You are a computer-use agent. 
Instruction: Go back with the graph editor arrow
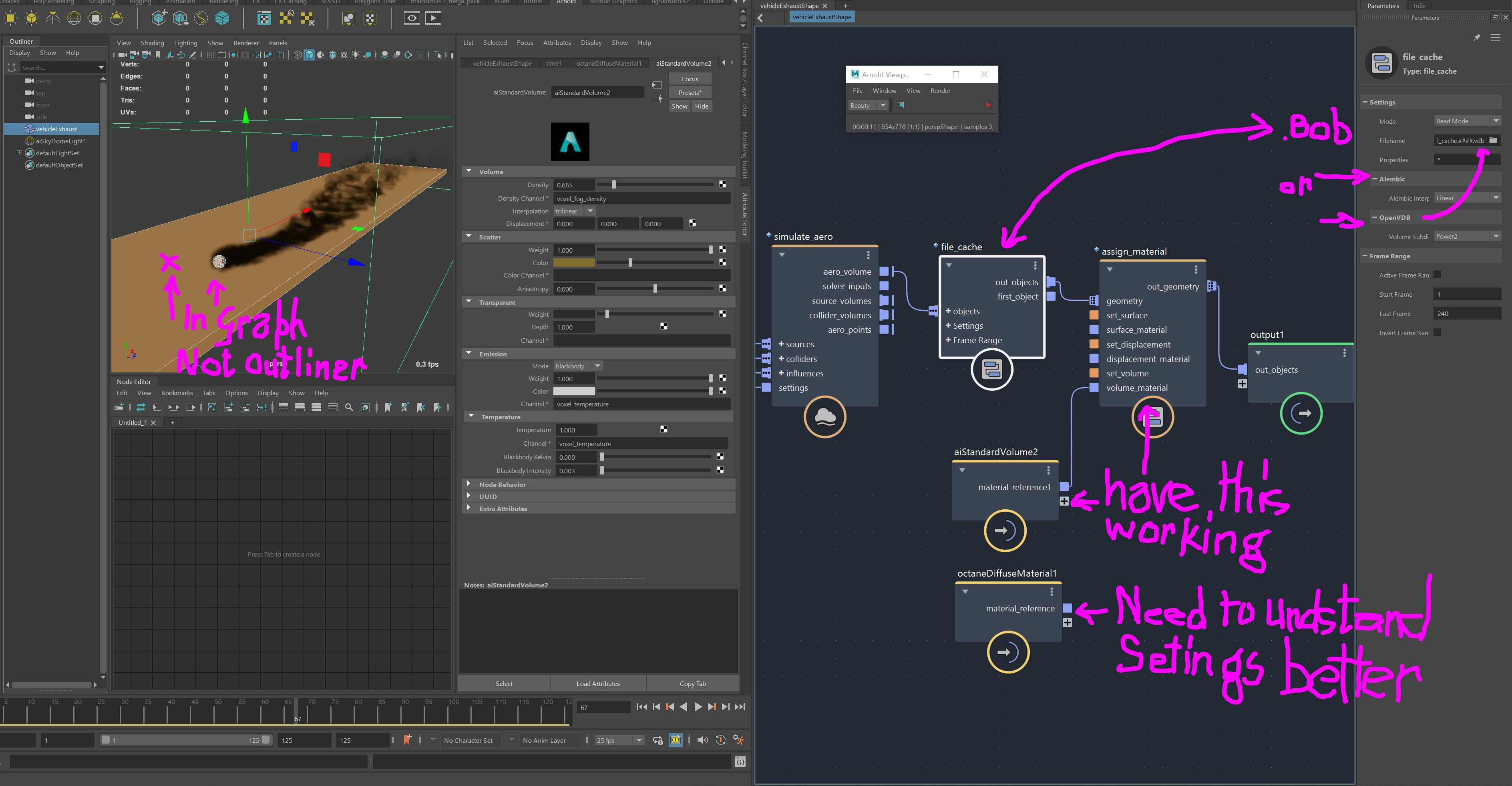(x=761, y=18)
